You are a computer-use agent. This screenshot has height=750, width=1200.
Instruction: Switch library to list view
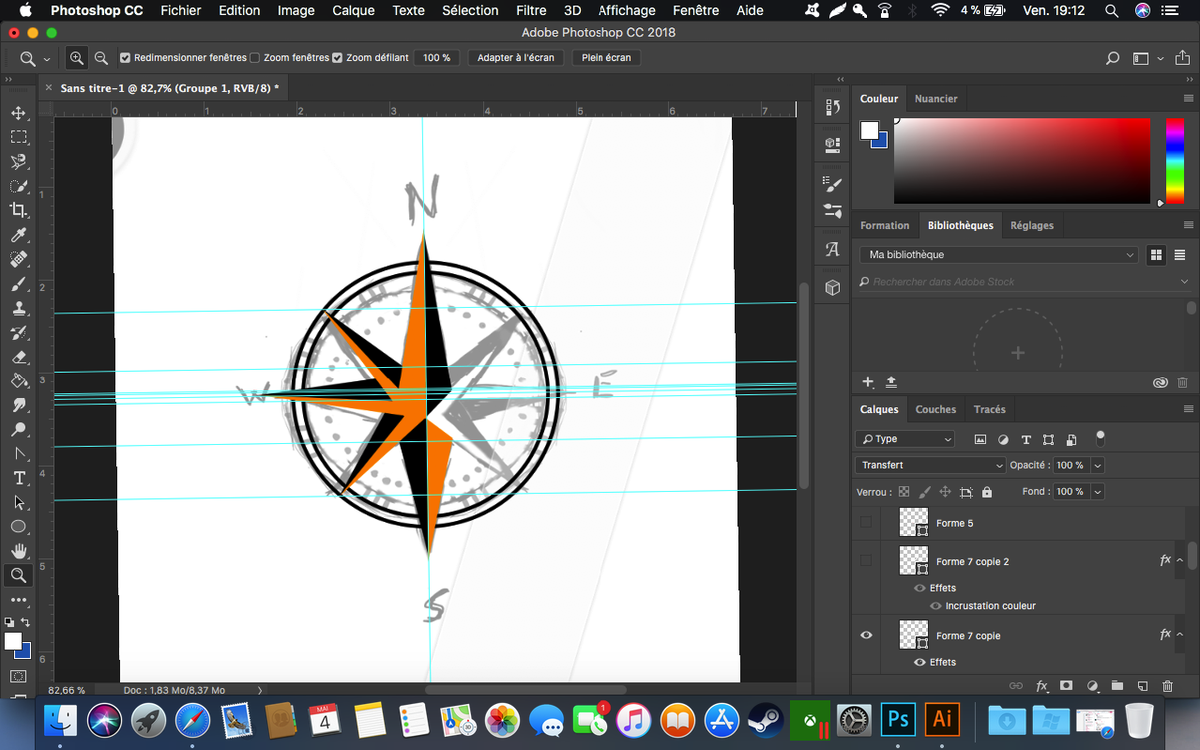tap(1180, 255)
